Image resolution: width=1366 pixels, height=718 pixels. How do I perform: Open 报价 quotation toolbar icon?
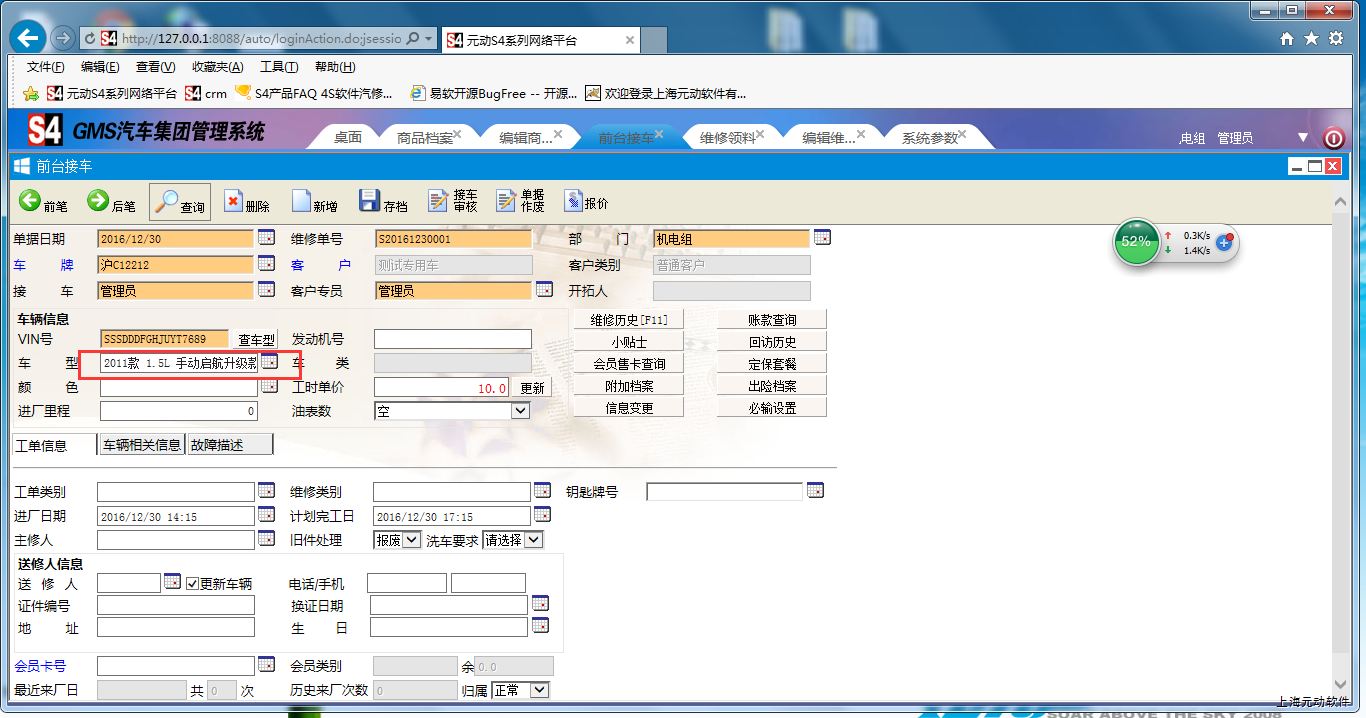(573, 202)
